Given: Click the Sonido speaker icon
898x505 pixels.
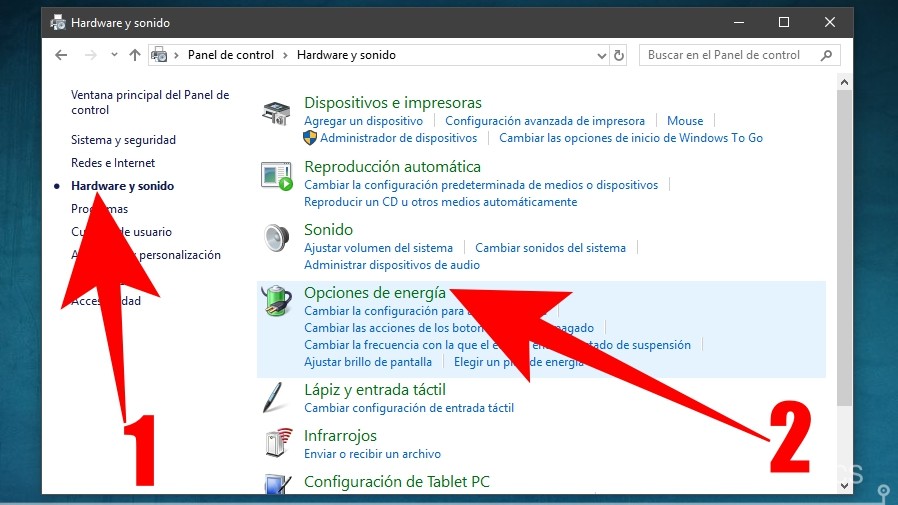Looking at the screenshot, I should click(277, 239).
